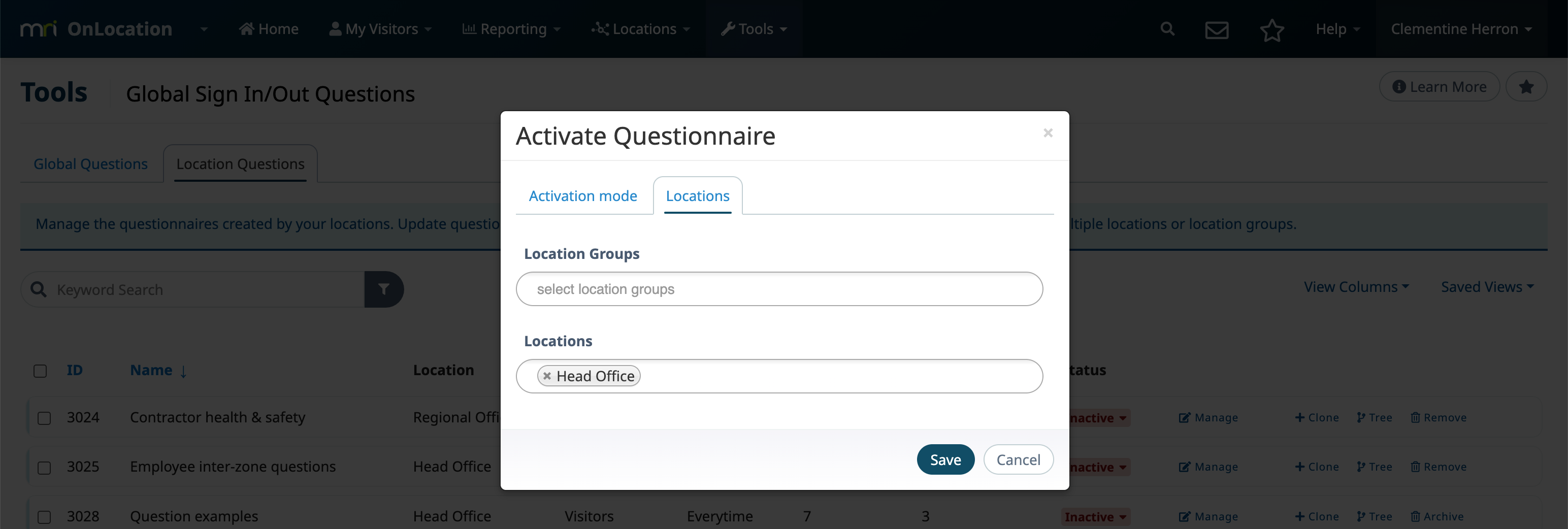Viewport: 1568px width, 529px height.
Task: Click the Contractor health & safety name
Action: point(217,418)
